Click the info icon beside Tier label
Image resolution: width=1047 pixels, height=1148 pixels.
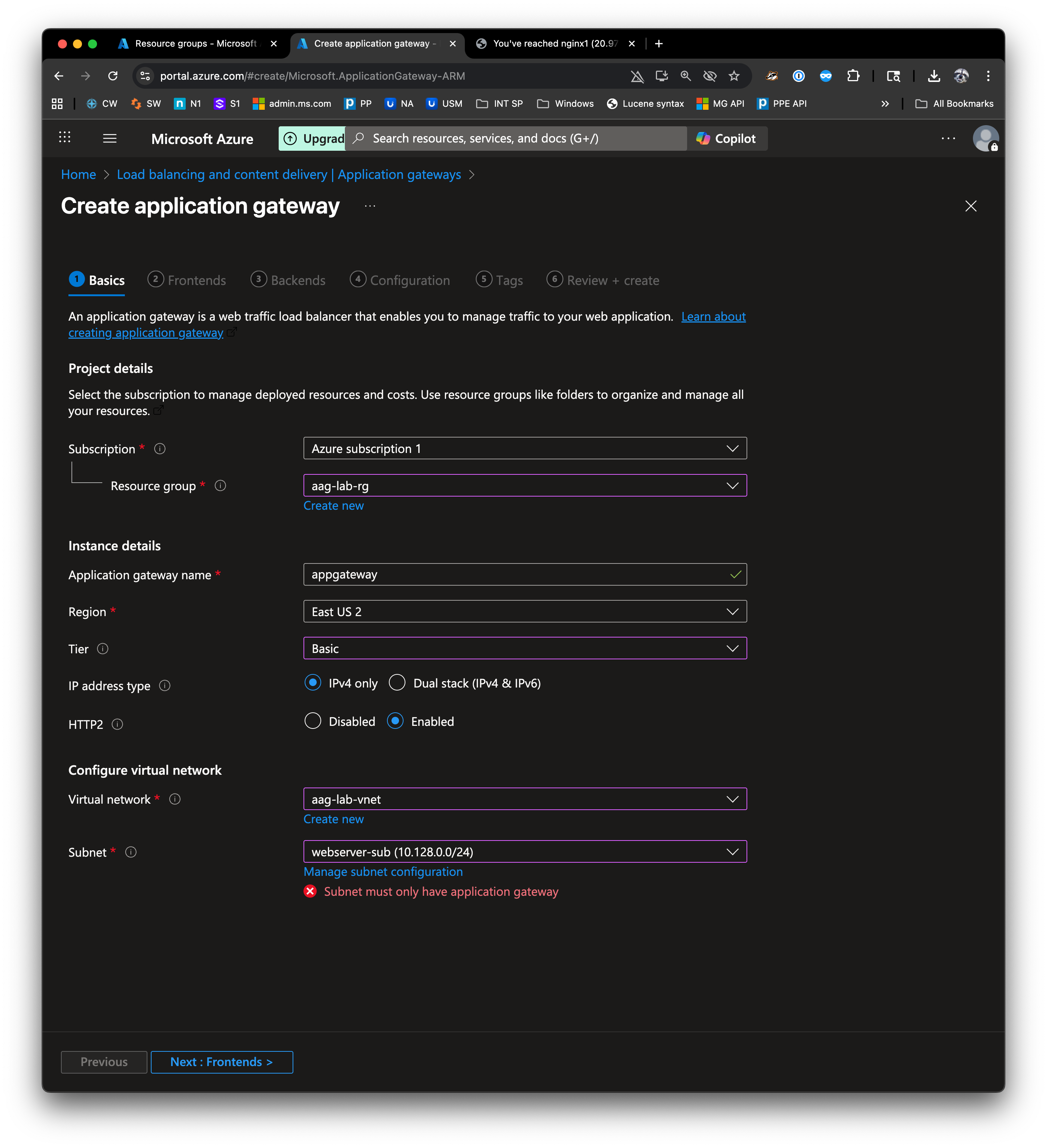(x=103, y=648)
